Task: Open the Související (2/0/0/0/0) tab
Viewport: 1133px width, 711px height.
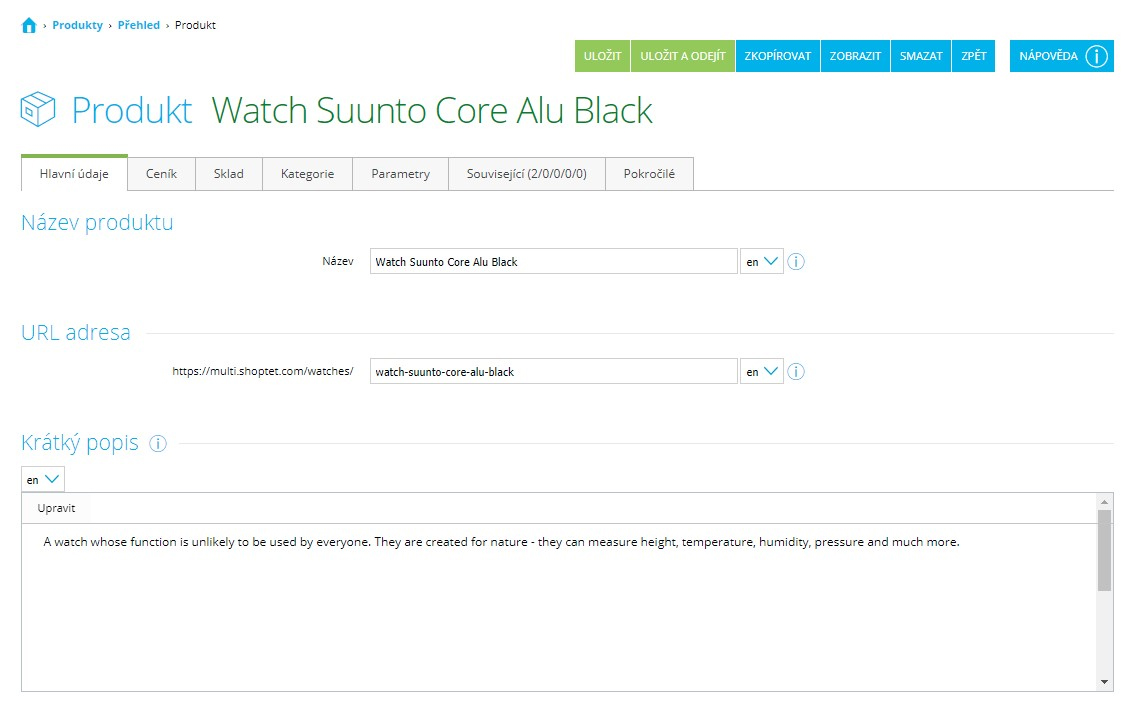Action: pos(527,174)
